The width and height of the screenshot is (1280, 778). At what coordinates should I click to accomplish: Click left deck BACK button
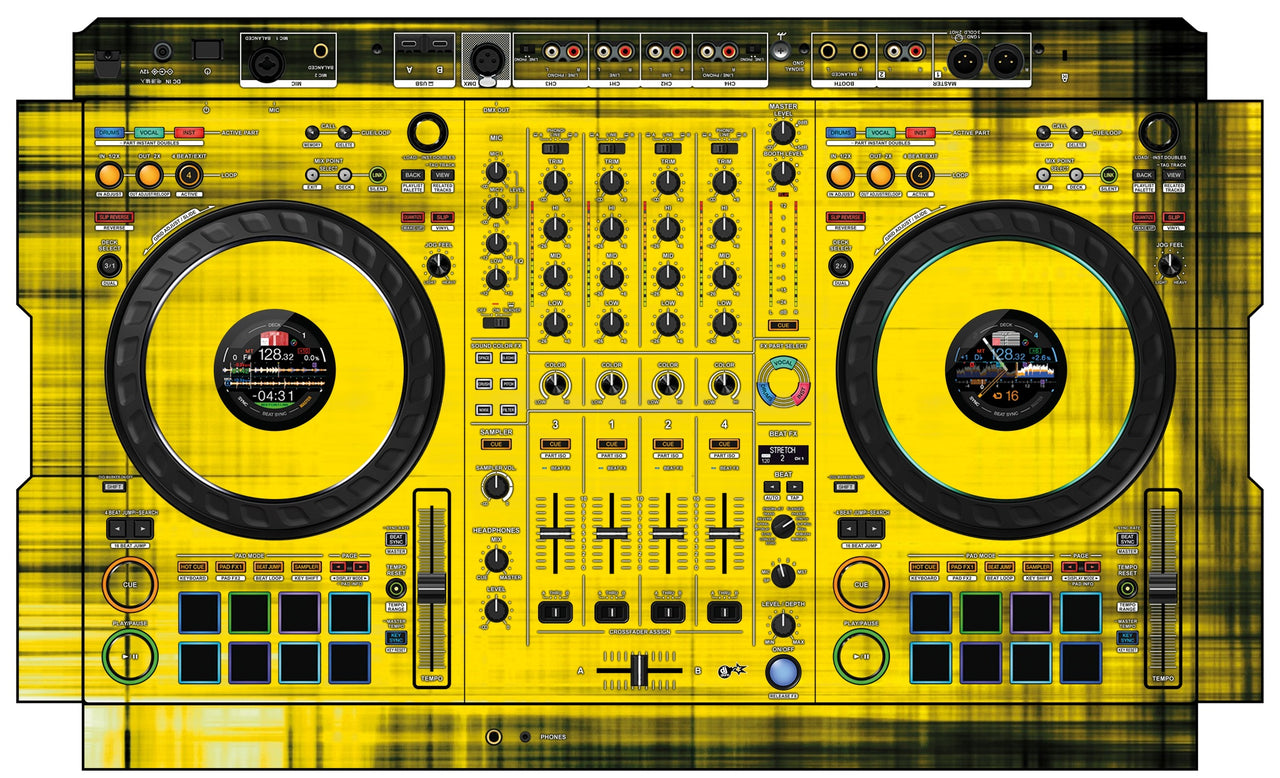pos(413,175)
